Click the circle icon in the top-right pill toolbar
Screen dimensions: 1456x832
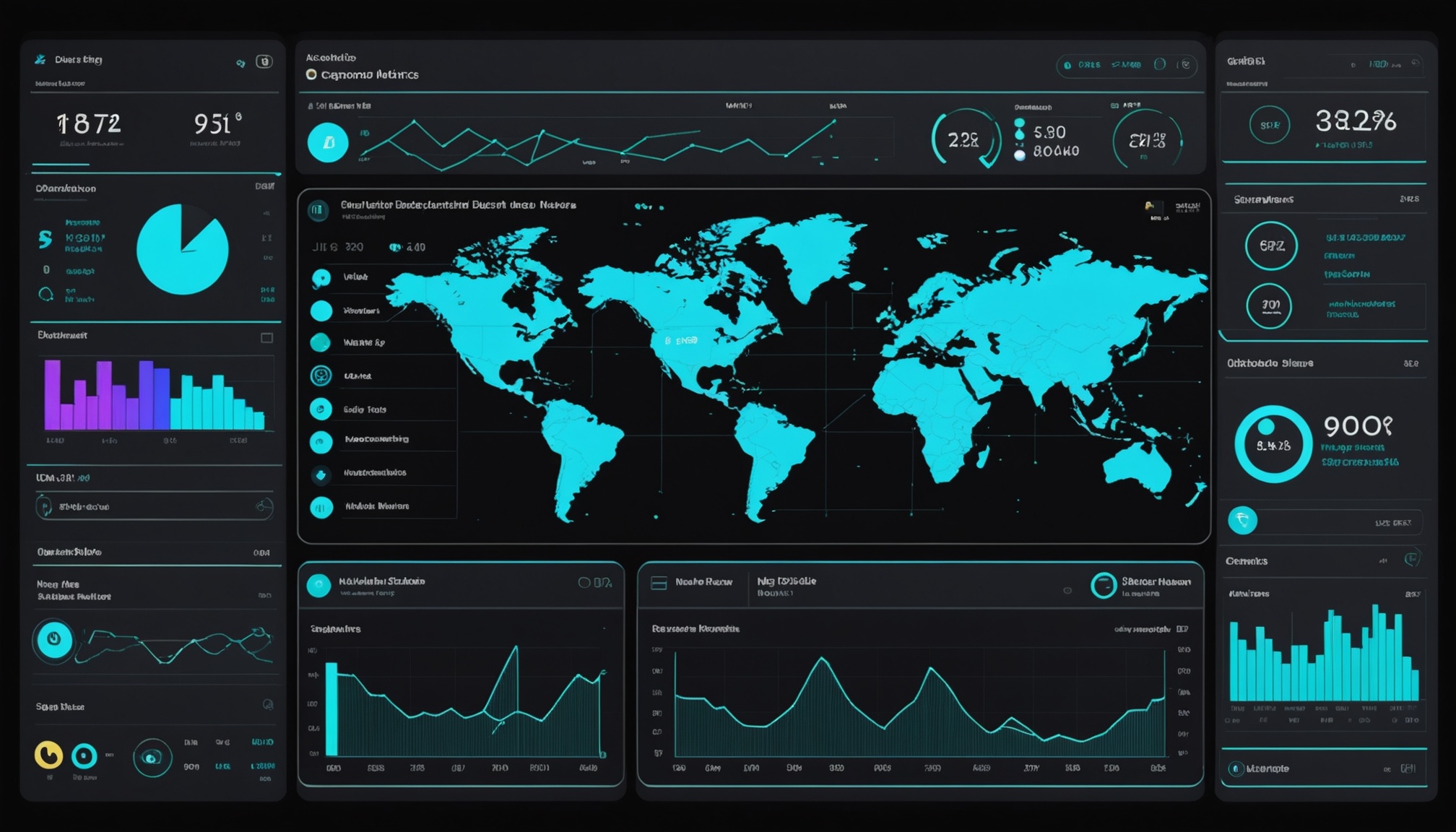pyautogui.click(x=1160, y=64)
